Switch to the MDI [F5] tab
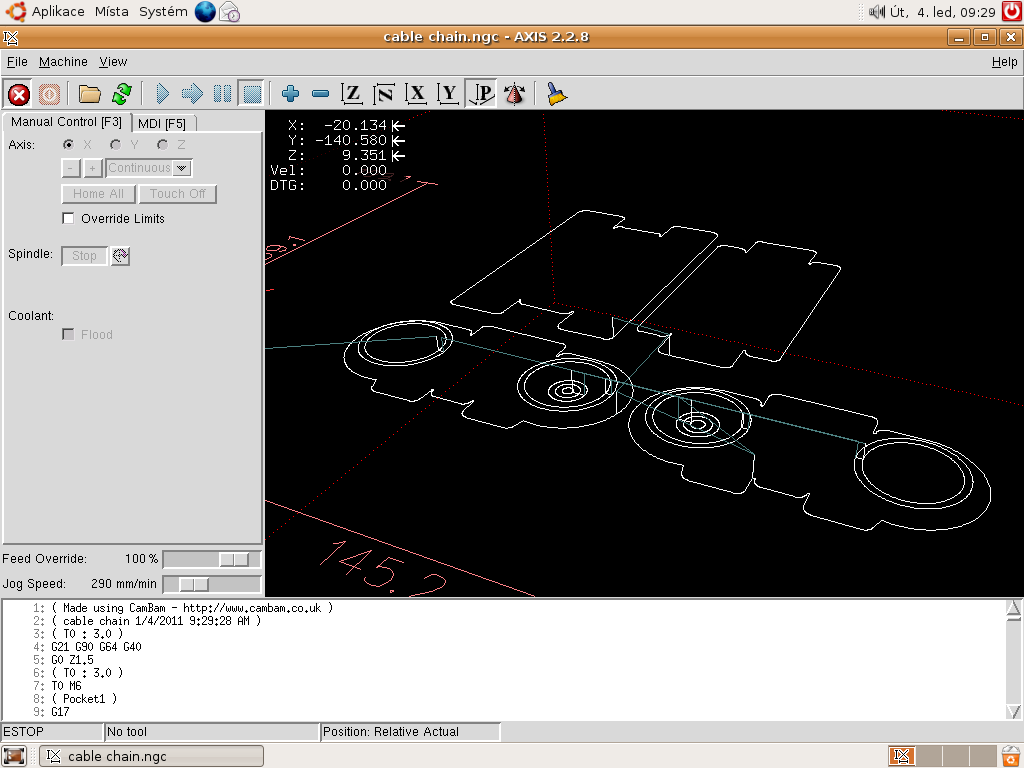Screen dimensions: 1024x768 162,123
